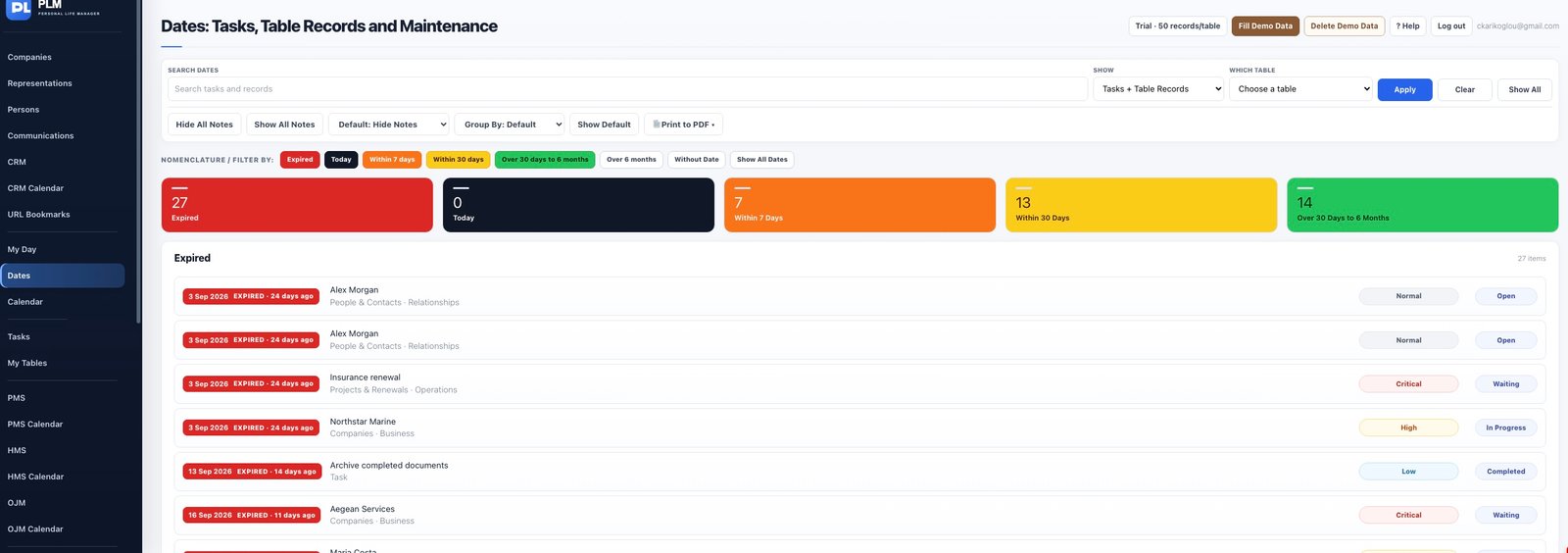Toggle the Within 7 days filter chip
The width and height of the screenshot is (1568, 553).
[392, 160]
